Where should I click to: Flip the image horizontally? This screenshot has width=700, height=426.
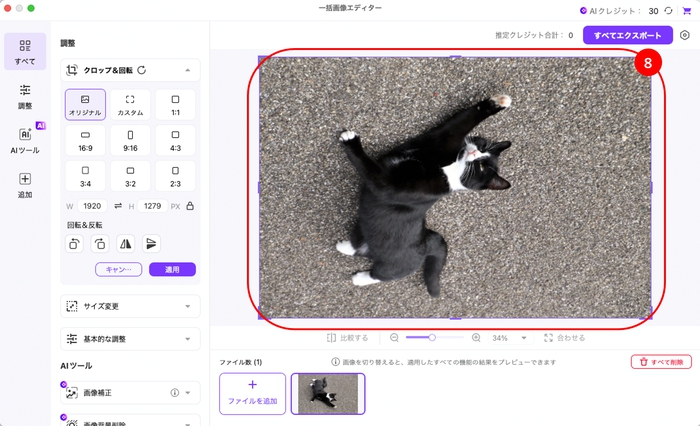(126, 243)
